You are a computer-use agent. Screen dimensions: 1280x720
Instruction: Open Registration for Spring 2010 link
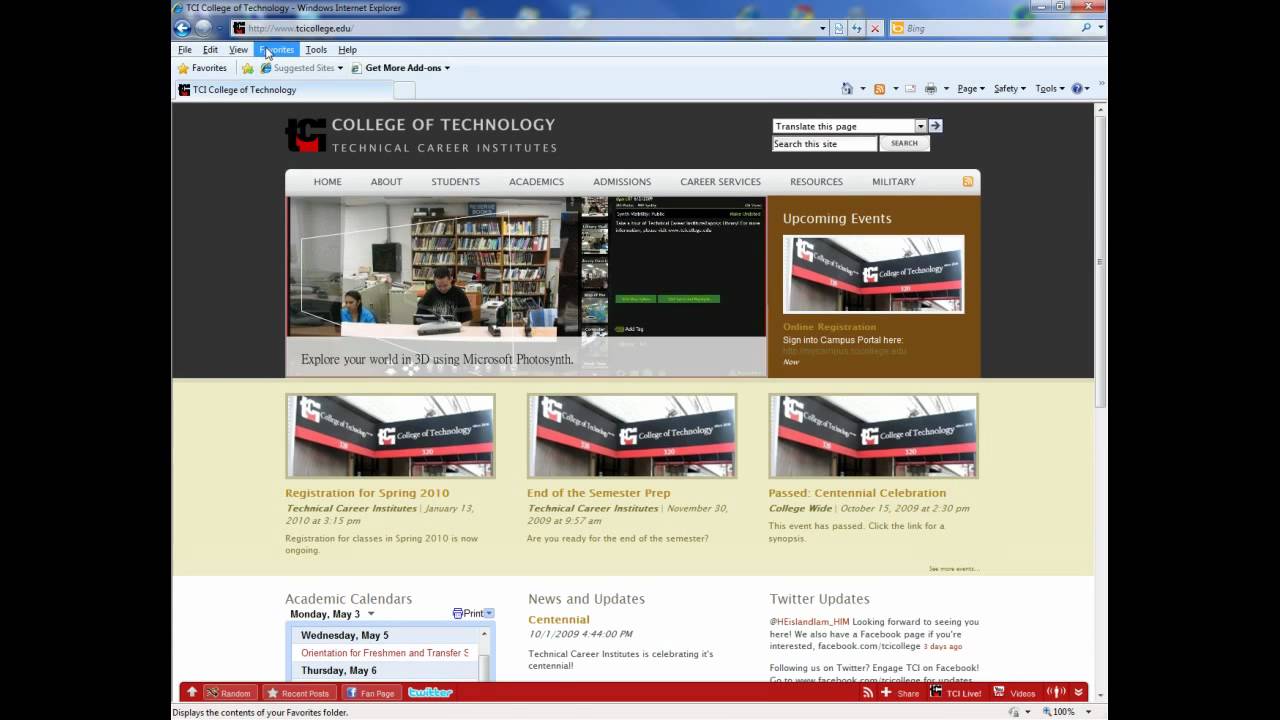367,493
